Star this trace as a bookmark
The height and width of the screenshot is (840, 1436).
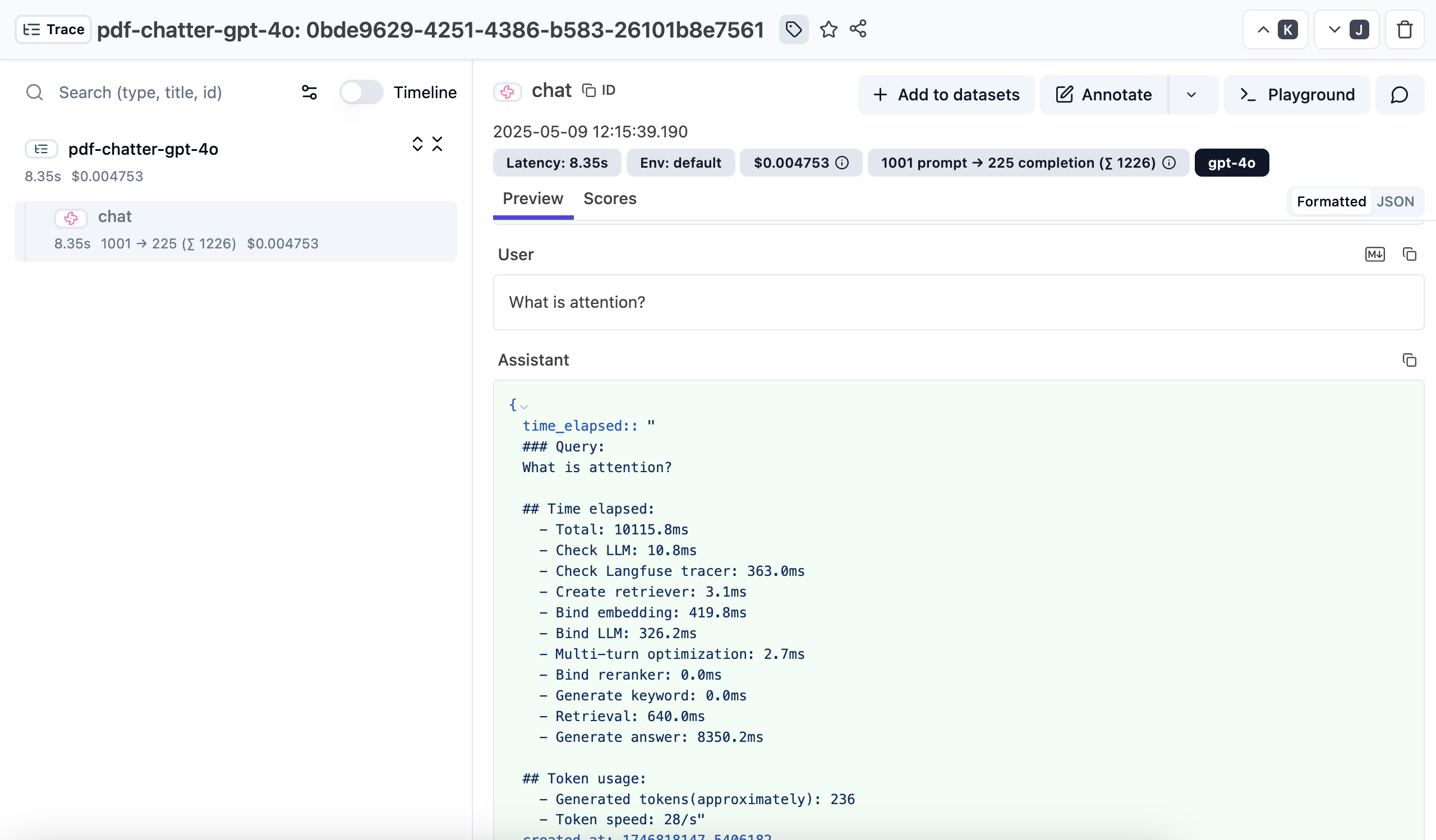click(829, 29)
